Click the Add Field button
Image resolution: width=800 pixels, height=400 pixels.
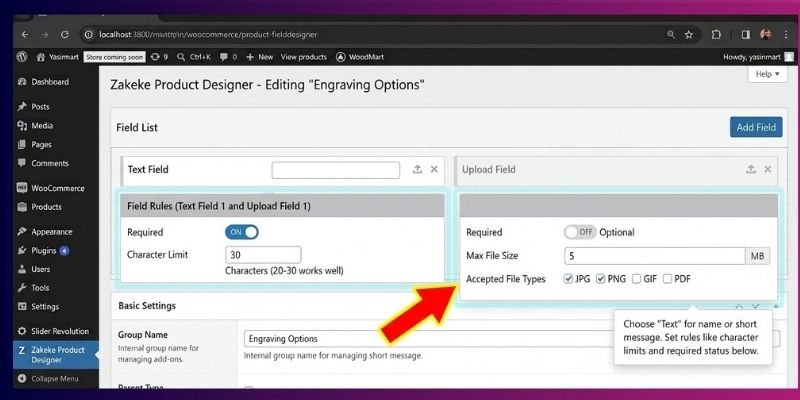pyautogui.click(x=756, y=127)
